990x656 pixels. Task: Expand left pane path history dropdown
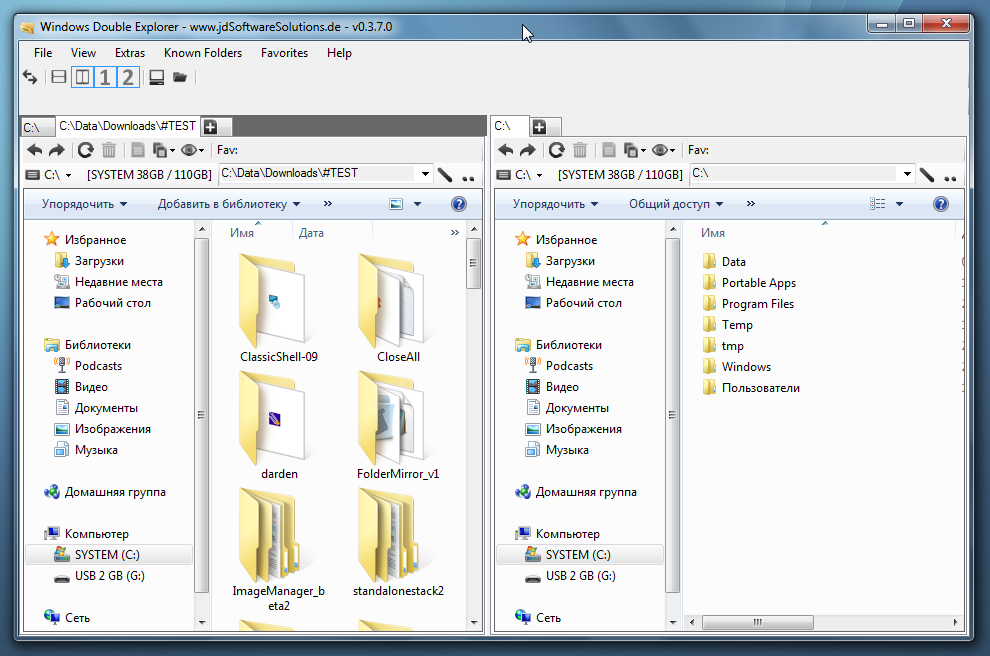coord(425,174)
